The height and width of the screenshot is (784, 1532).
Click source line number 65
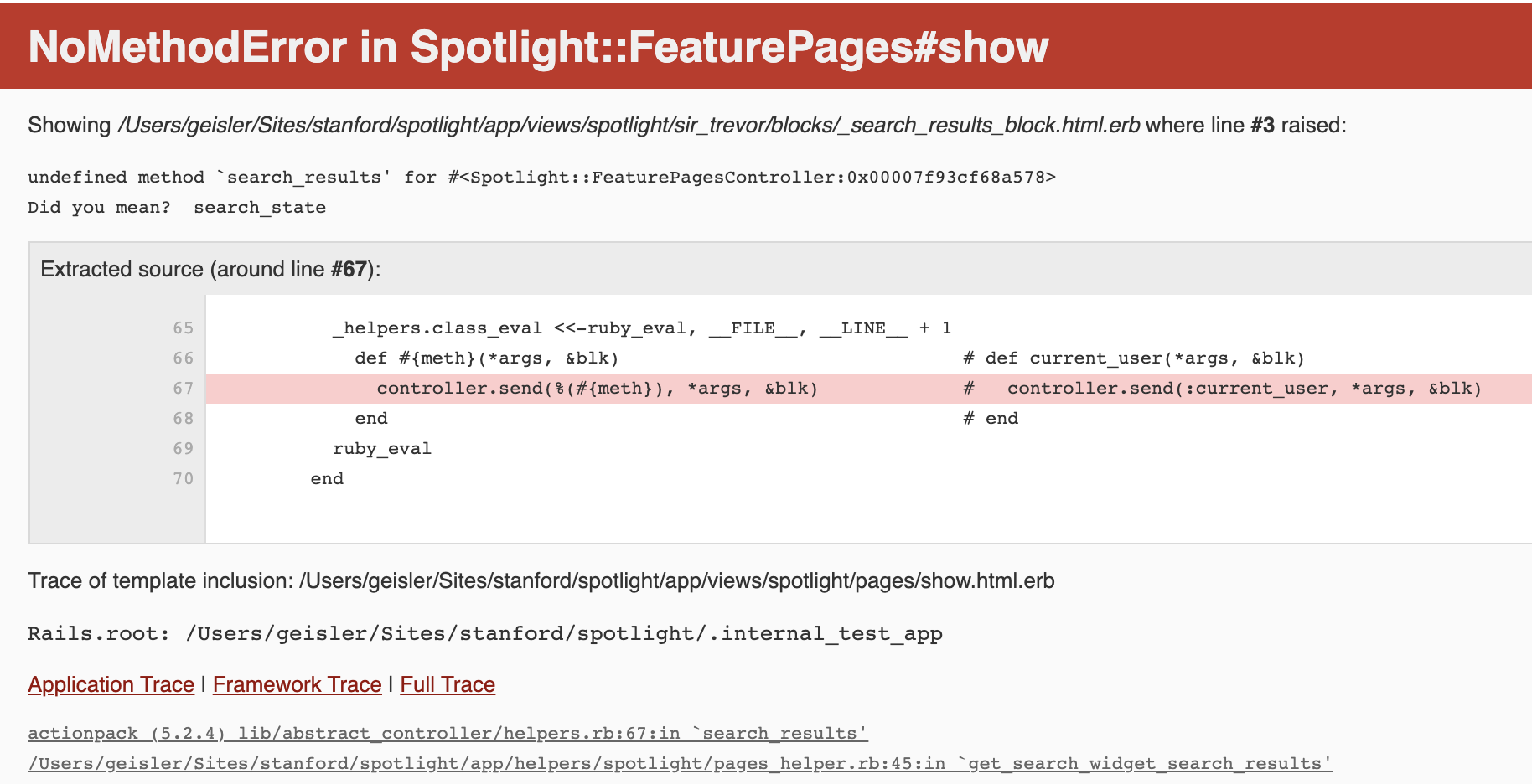(184, 328)
